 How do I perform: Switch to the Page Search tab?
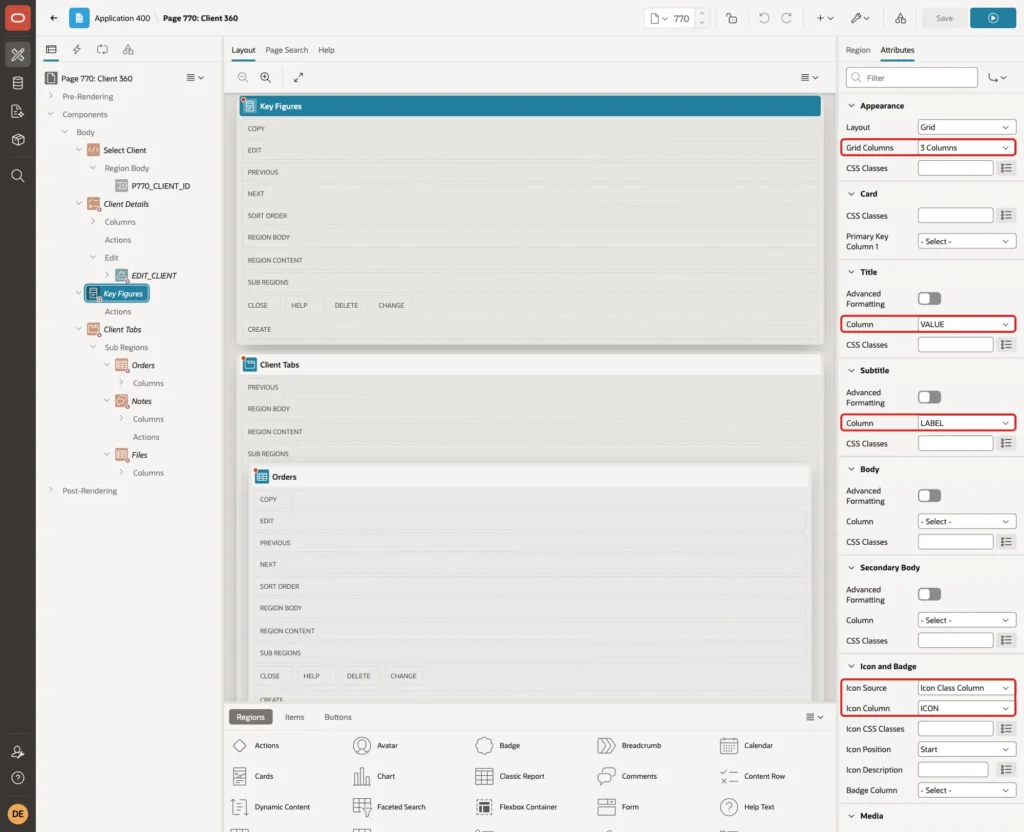pyautogui.click(x=286, y=50)
